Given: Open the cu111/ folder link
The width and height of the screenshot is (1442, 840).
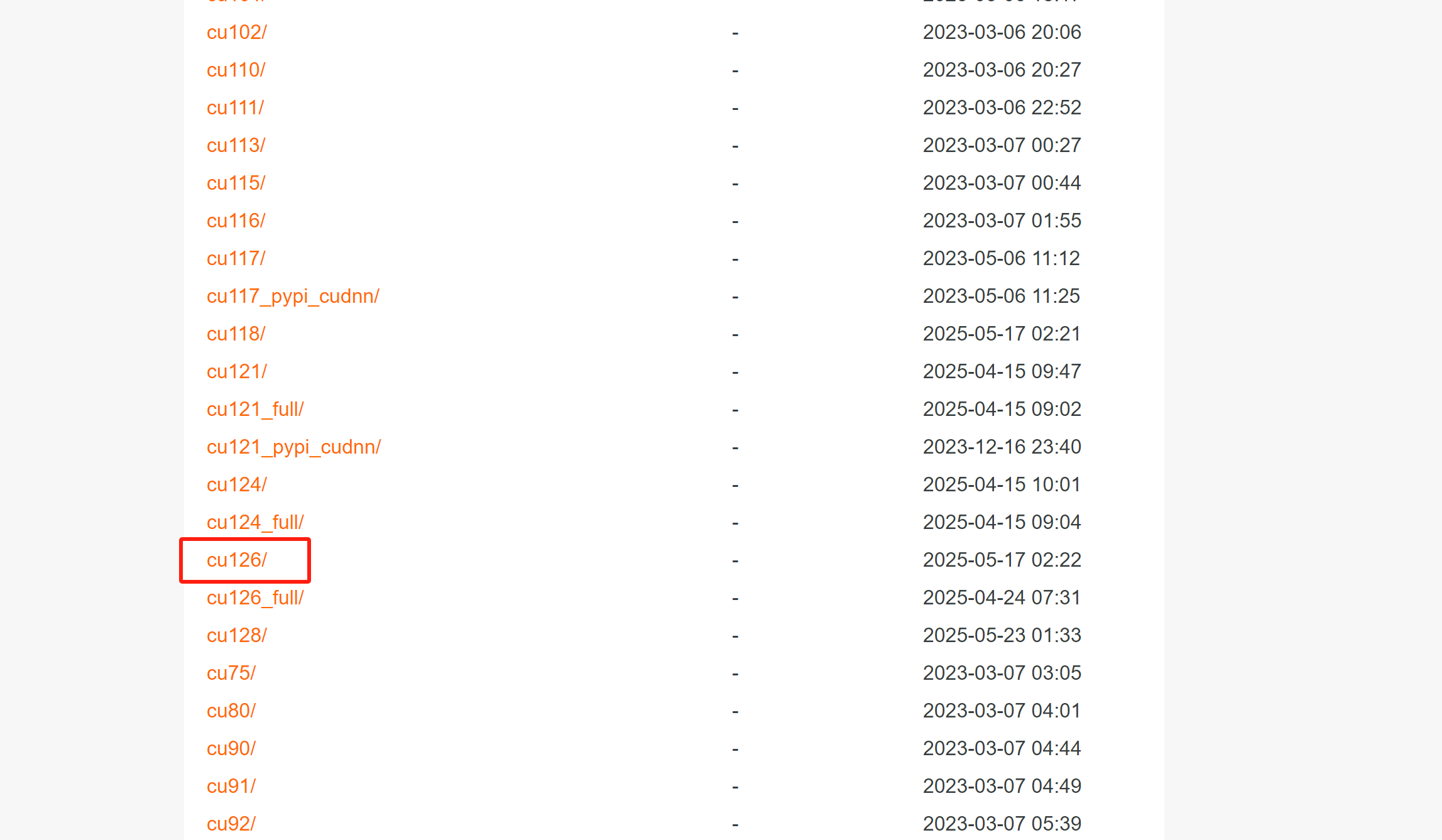Looking at the screenshot, I should 236,107.
